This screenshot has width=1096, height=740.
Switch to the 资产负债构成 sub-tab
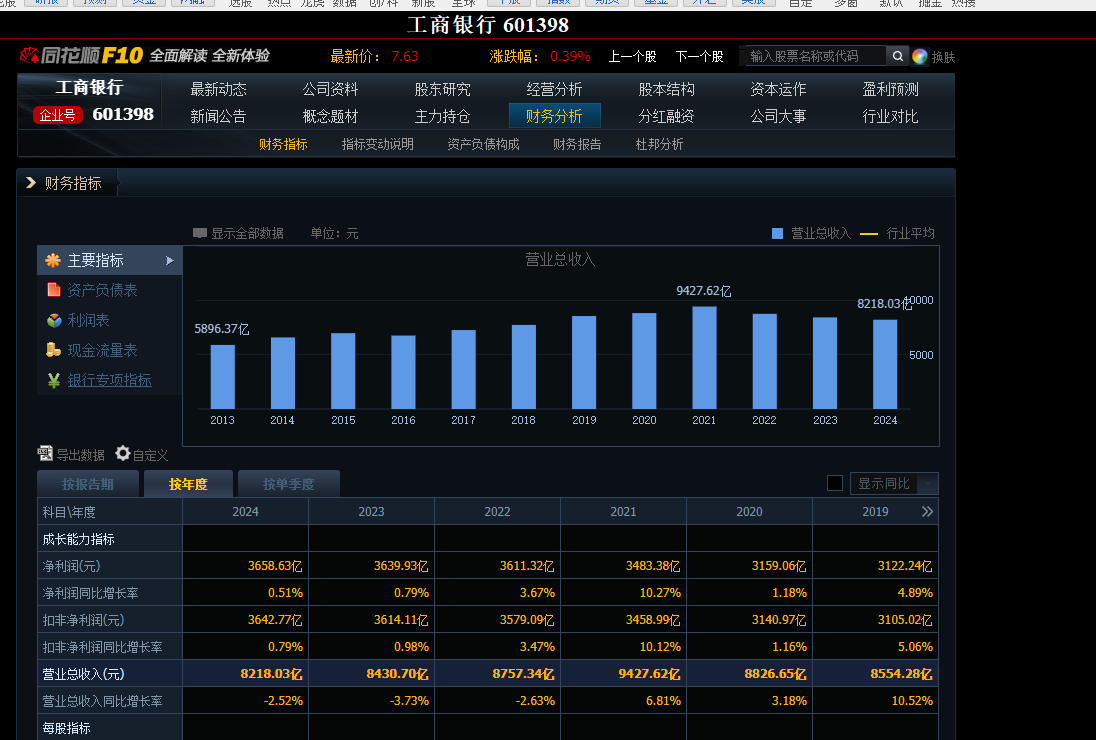pos(483,144)
